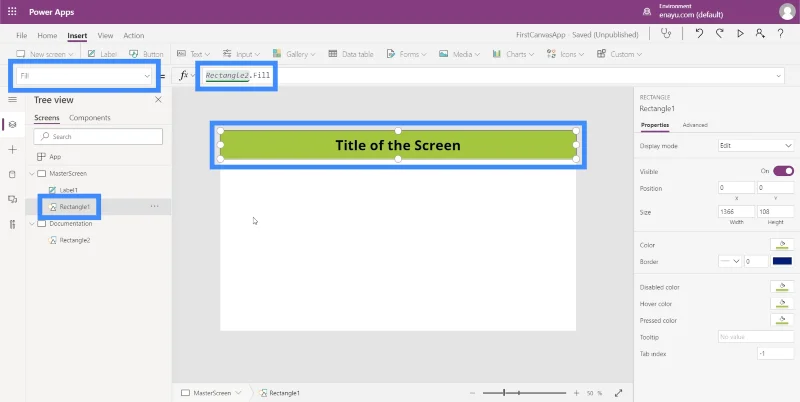Open MasterScreen breadcrumb in status bar
The image size is (800, 402).
pos(211,393)
